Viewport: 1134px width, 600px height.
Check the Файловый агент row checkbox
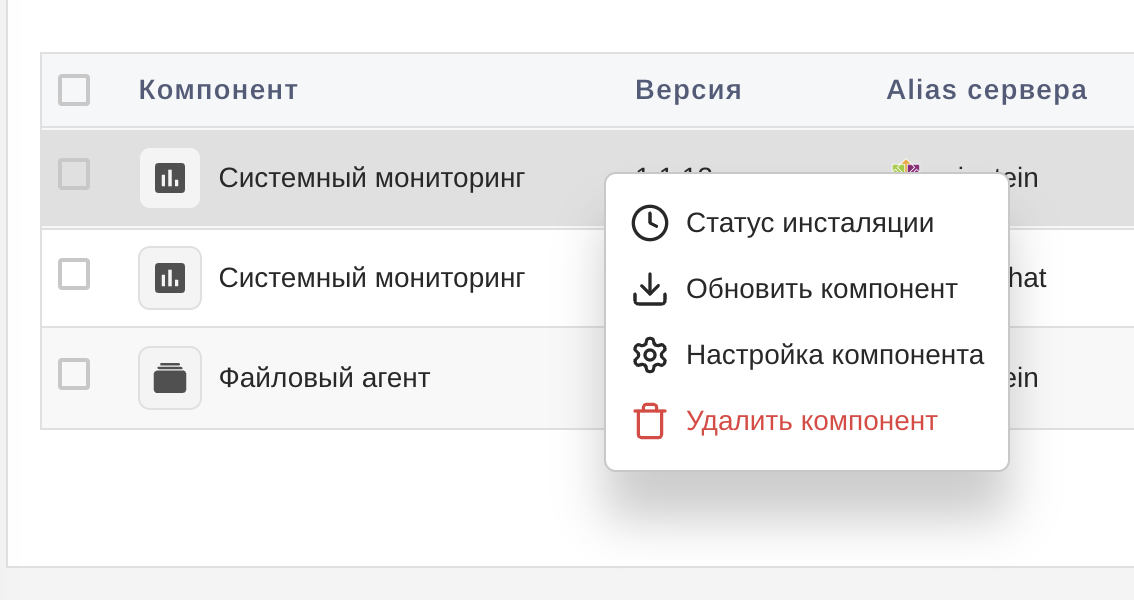74,377
